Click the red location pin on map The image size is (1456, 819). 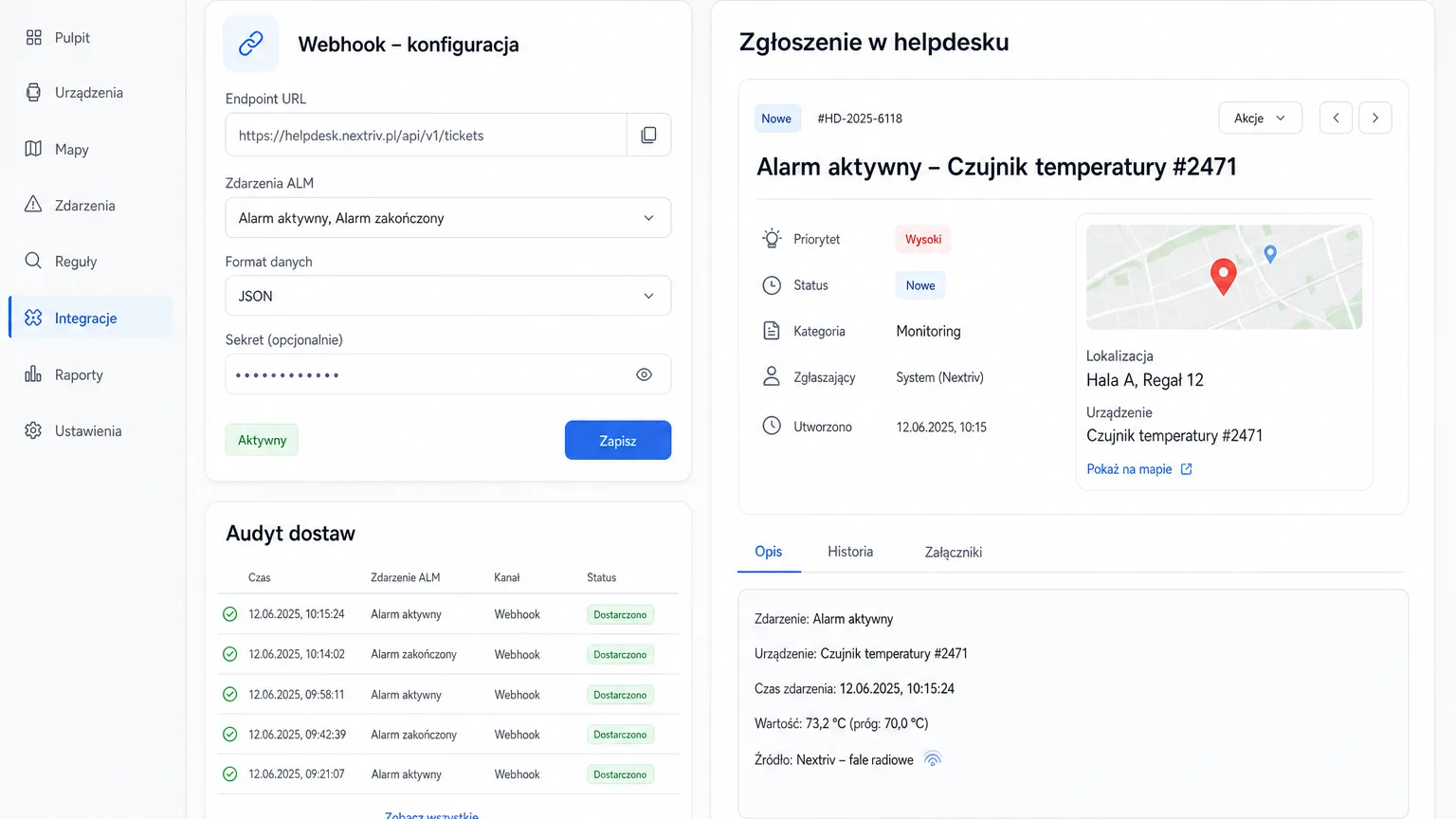point(1224,276)
